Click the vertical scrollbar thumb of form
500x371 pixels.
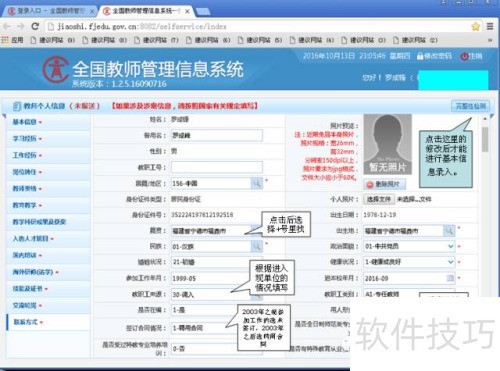485,139
